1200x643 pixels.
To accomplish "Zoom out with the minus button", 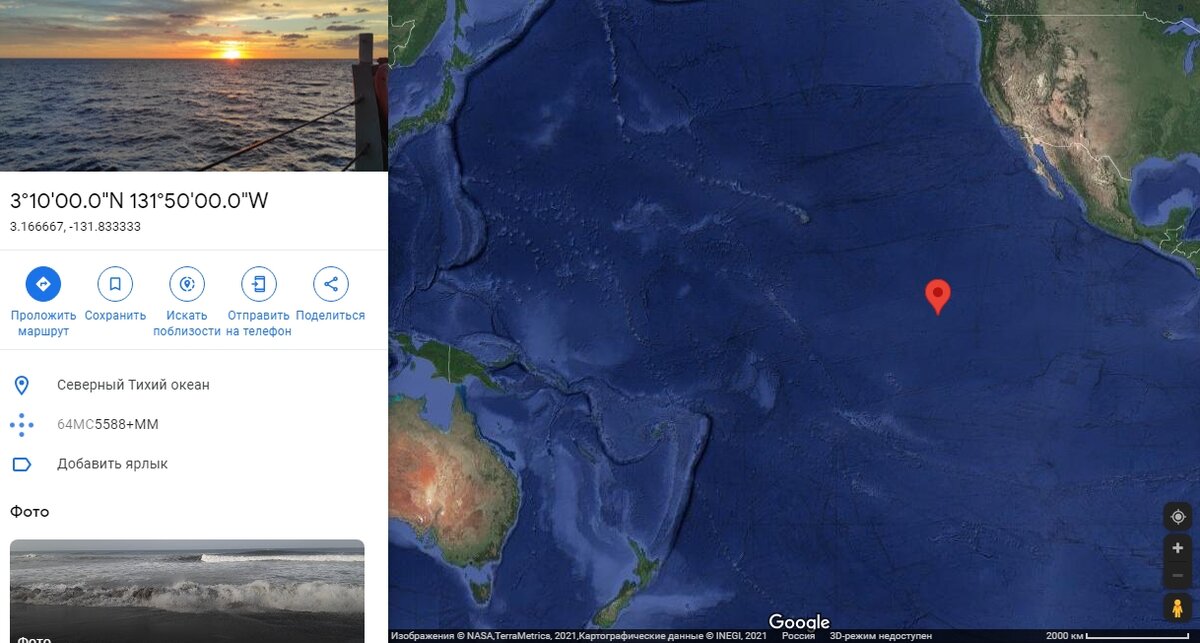I will tap(1178, 576).
